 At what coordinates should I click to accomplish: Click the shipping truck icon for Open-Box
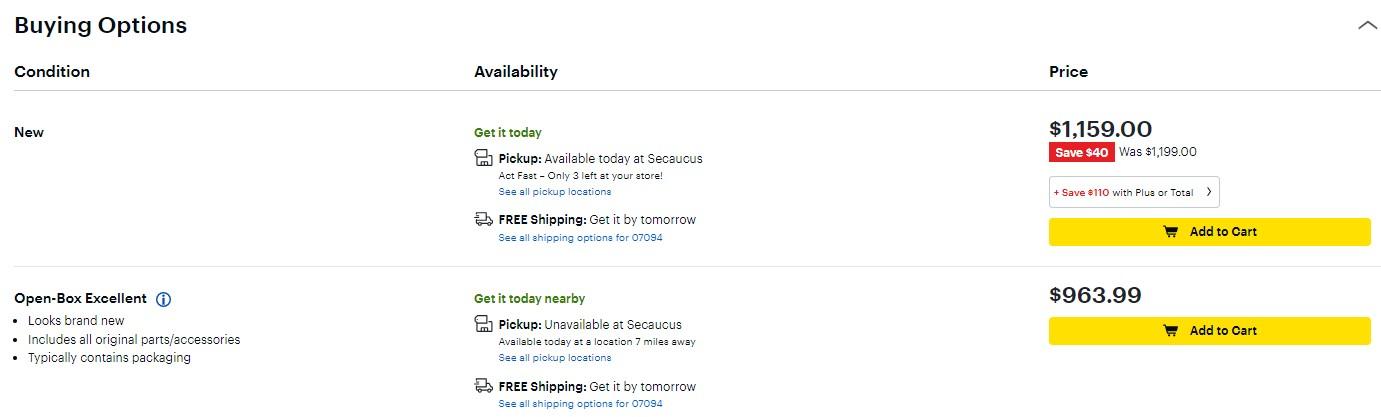(484, 386)
